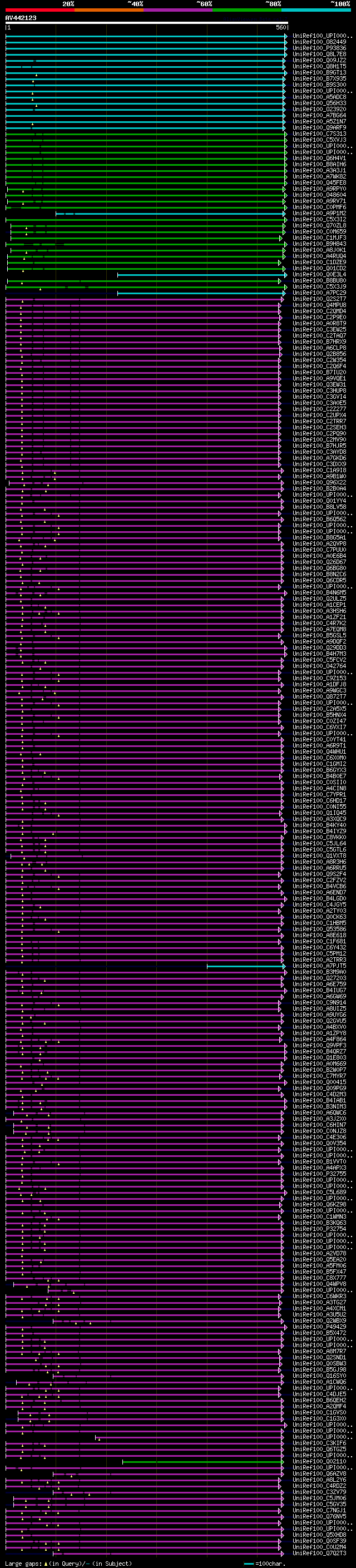Select hit label UniRef100_Q70ZL8
The image size is (356, 1568).
pos(319,225)
